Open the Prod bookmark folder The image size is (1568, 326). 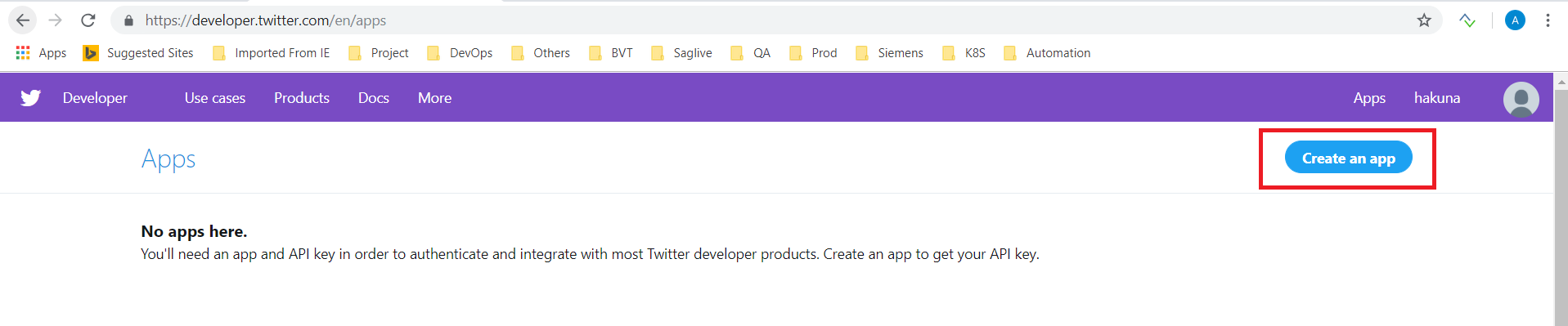click(813, 53)
